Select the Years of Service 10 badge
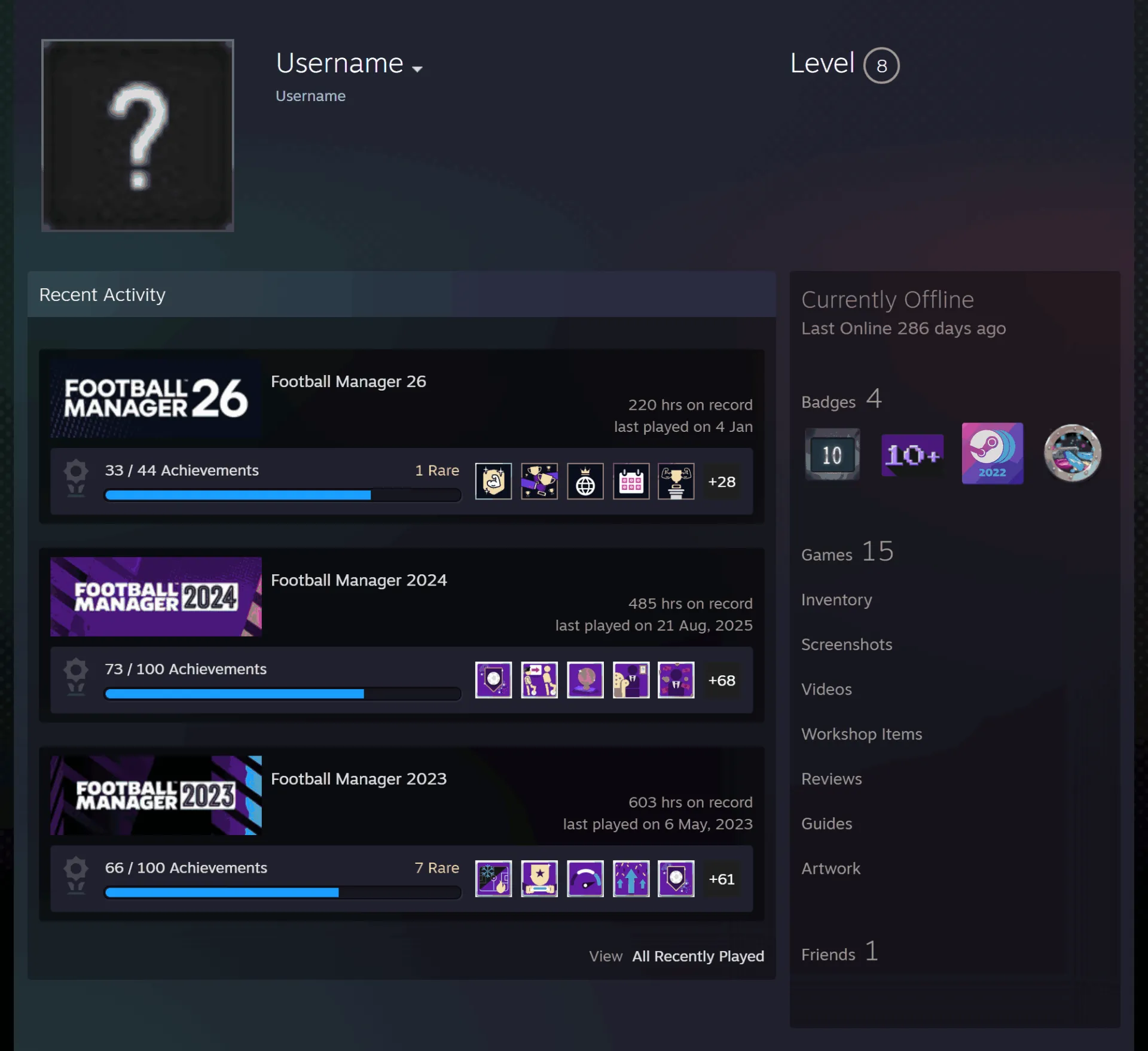The width and height of the screenshot is (1148, 1051). 832,454
